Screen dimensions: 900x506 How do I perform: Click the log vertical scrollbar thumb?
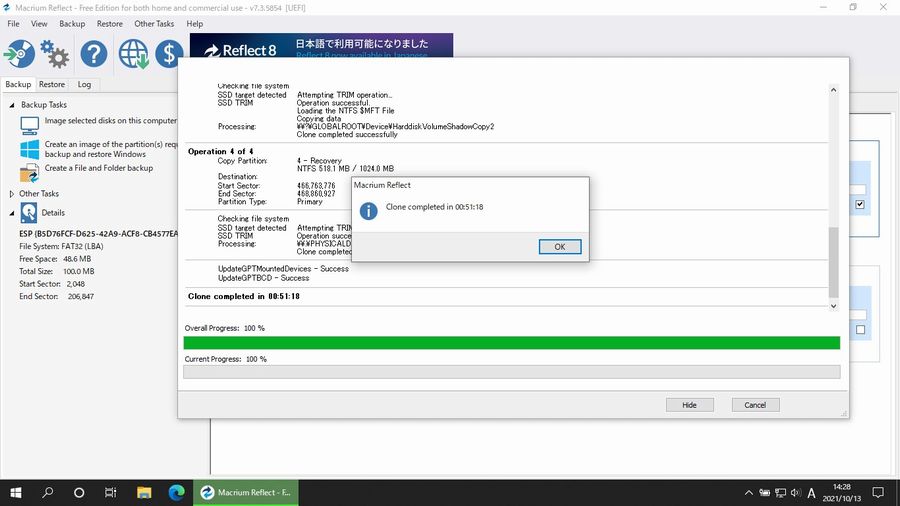[833, 263]
